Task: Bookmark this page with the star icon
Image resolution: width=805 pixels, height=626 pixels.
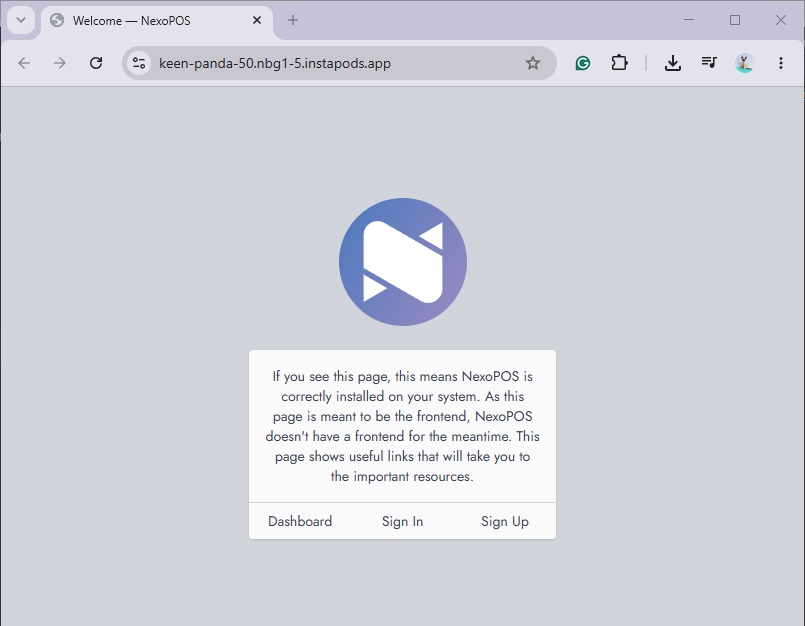Action: click(533, 63)
